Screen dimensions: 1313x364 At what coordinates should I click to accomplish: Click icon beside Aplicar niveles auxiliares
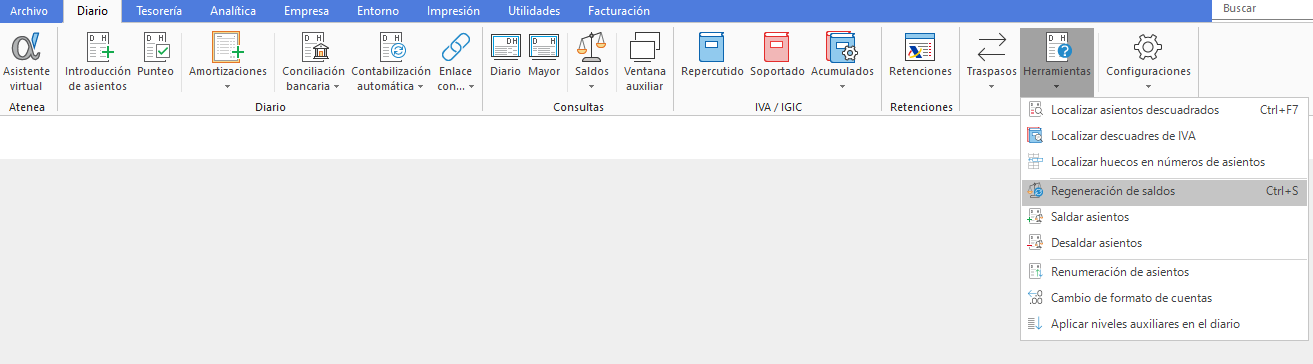(1035, 324)
